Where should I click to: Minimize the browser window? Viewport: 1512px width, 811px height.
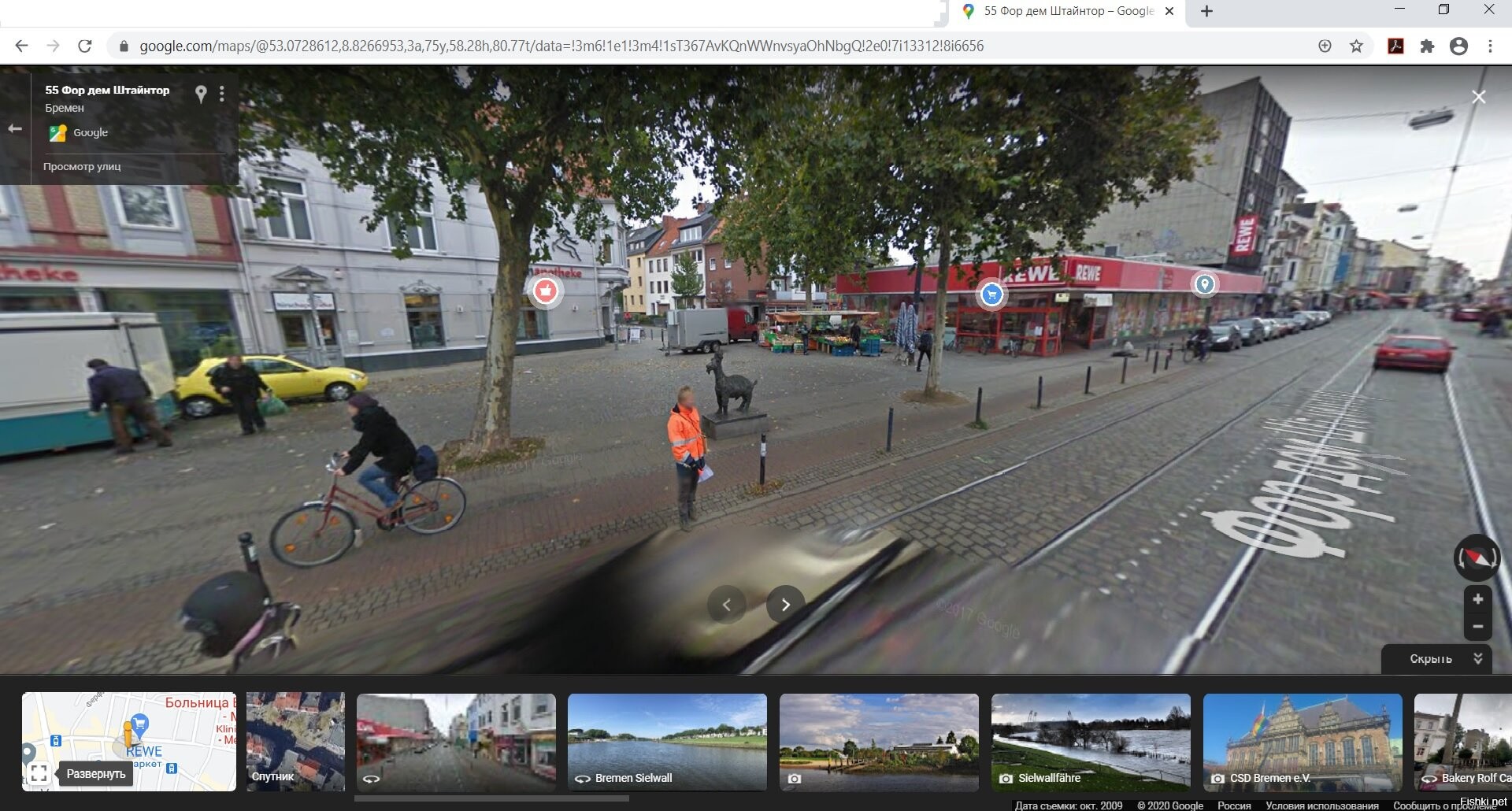tap(1399, 9)
